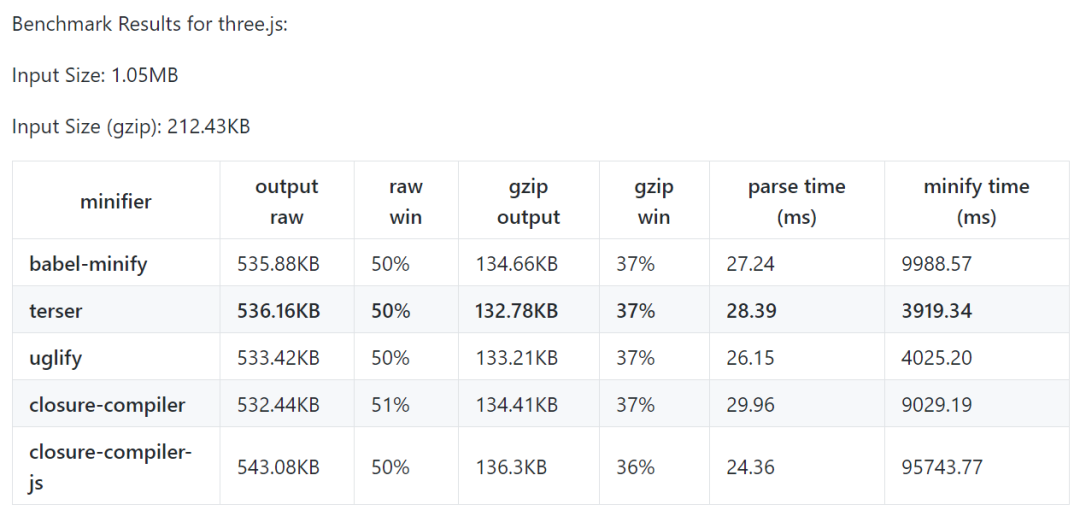Select the uglify row label
This screenshot has width=1080, height=522.
coord(56,358)
